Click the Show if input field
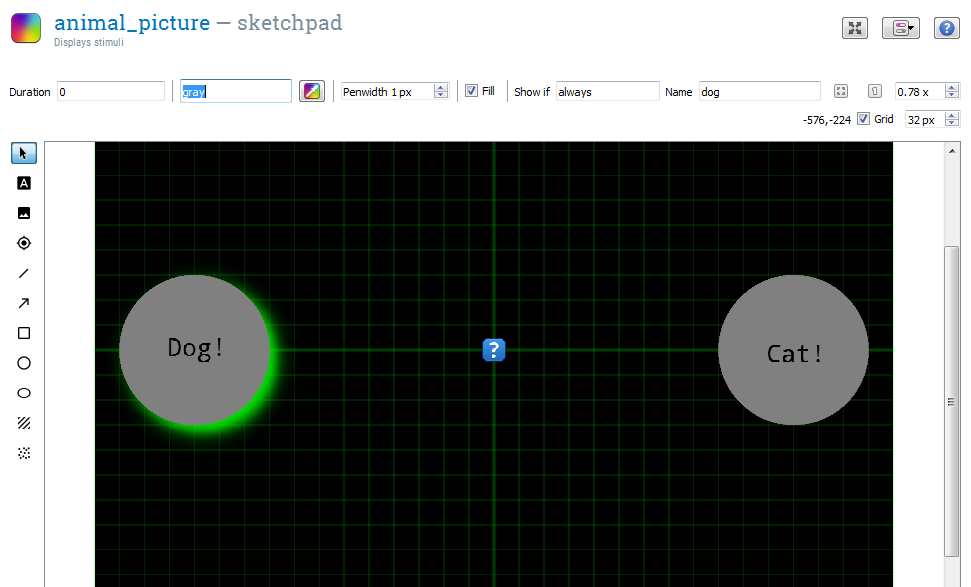The width and height of the screenshot is (971, 587). tap(607, 92)
